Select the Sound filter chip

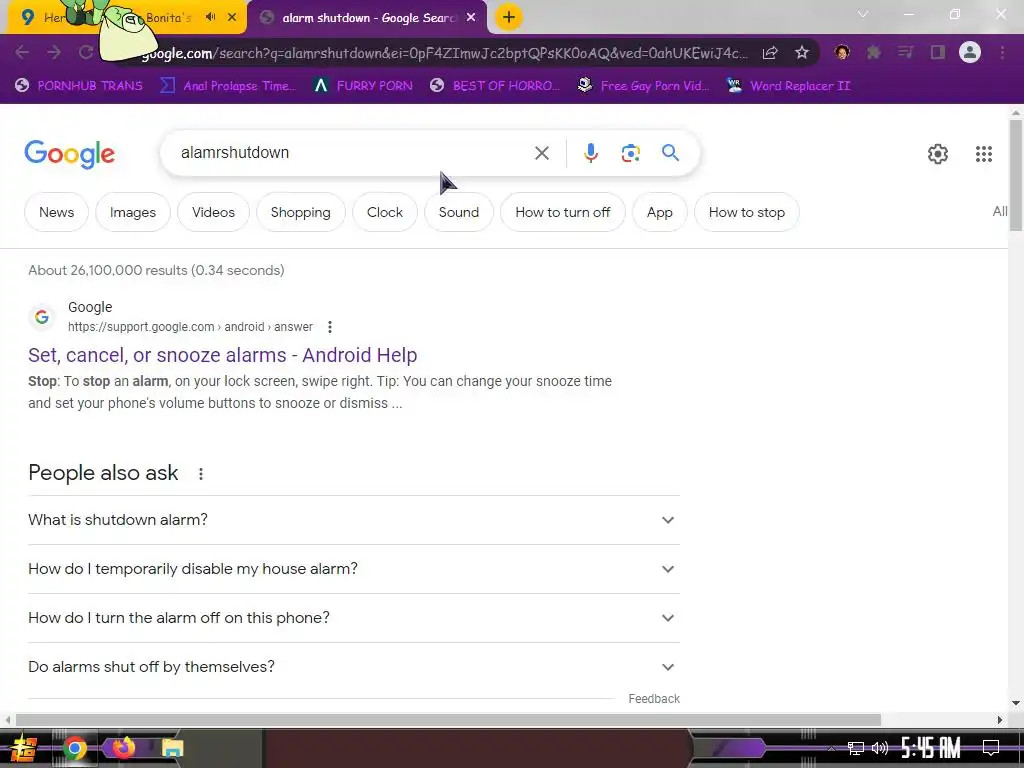[458, 212]
